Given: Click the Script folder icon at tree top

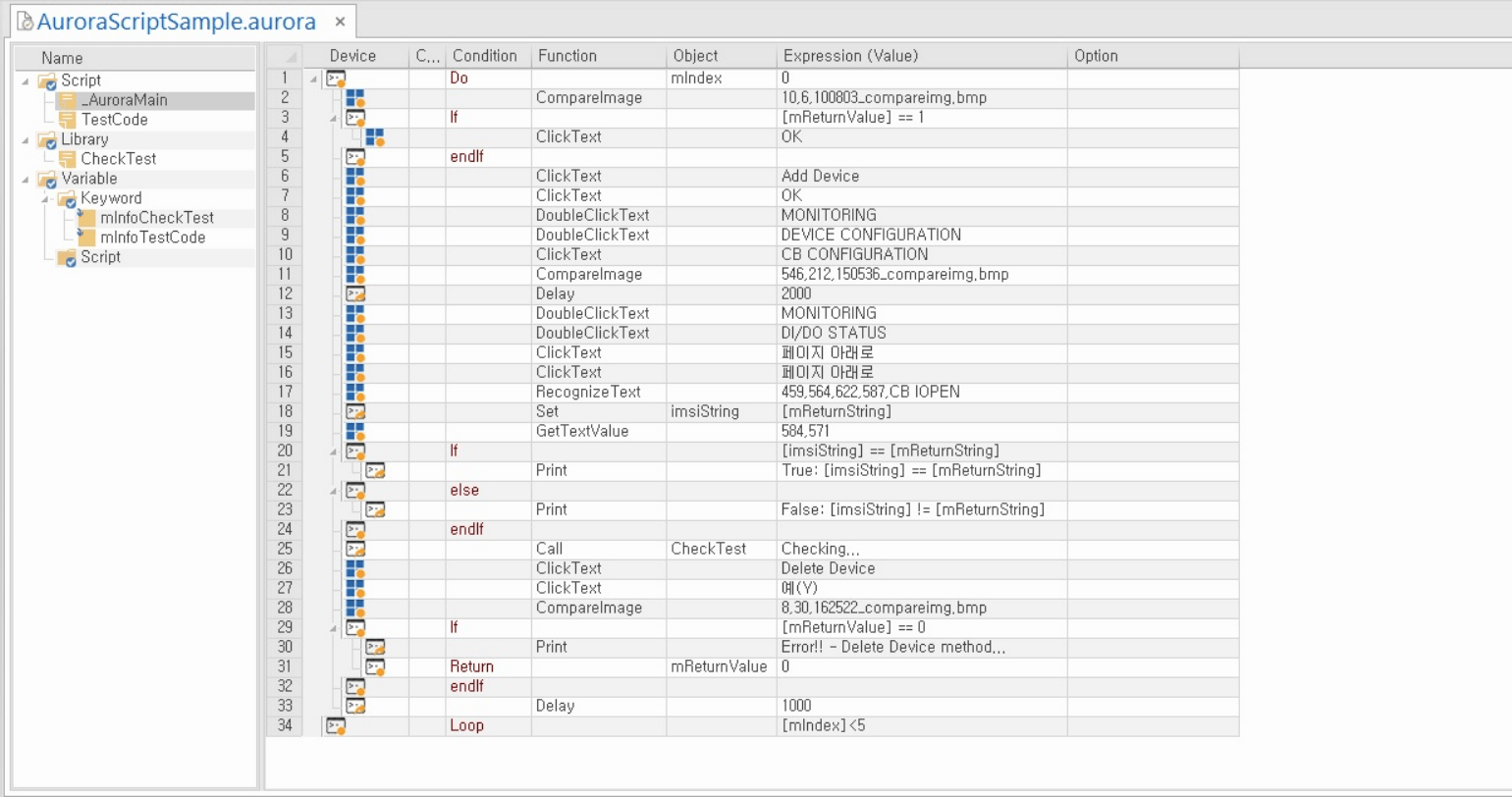Looking at the screenshot, I should [x=47, y=81].
